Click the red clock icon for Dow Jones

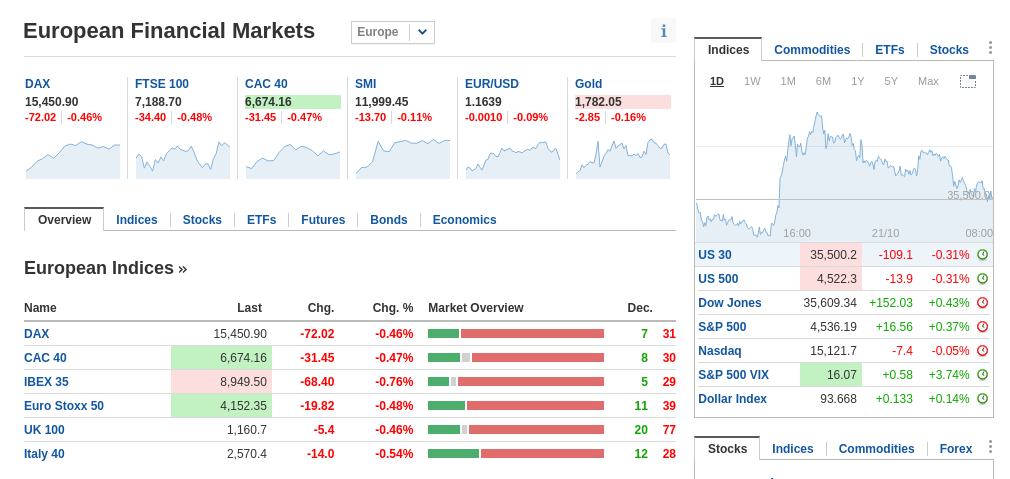tap(982, 303)
